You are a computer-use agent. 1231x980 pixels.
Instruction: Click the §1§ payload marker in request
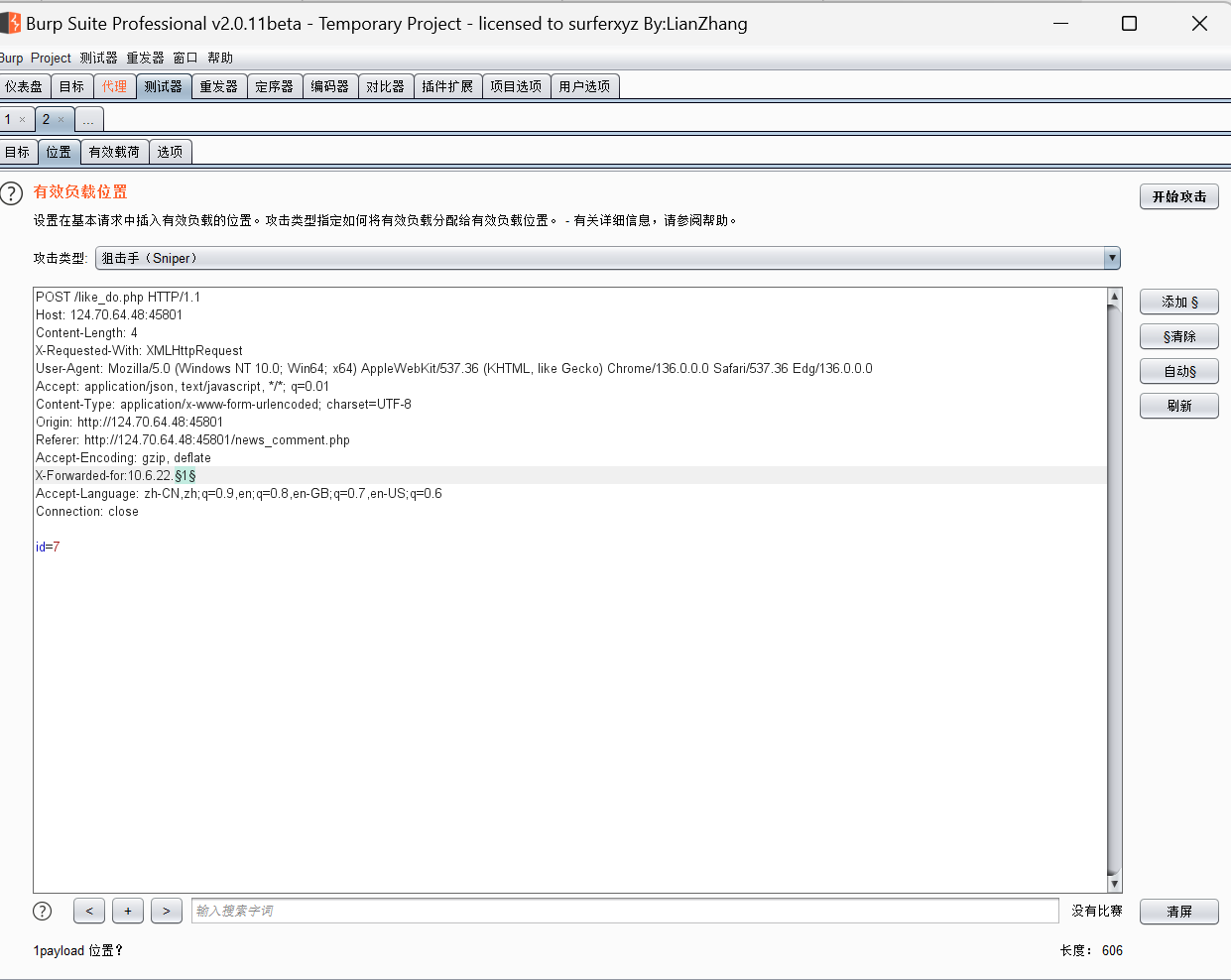[x=185, y=476]
